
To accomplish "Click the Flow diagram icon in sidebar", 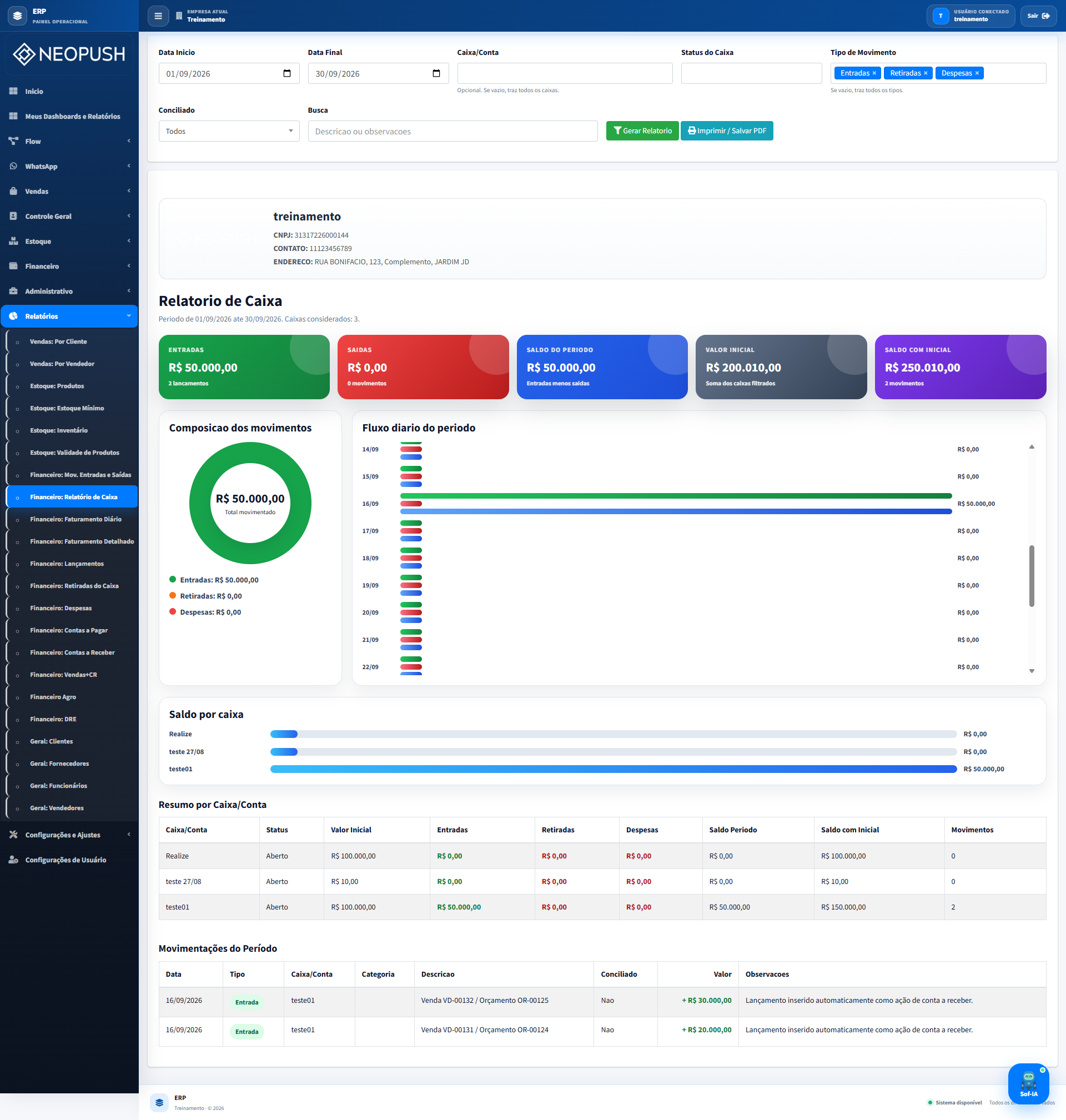I will click(x=14, y=142).
